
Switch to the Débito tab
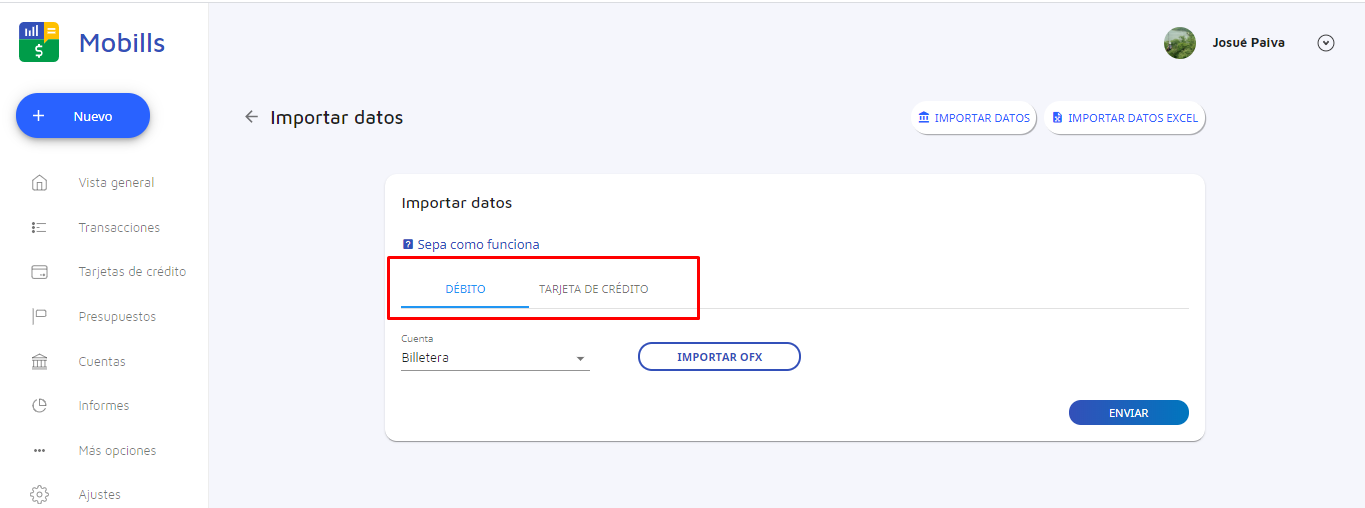(x=465, y=289)
